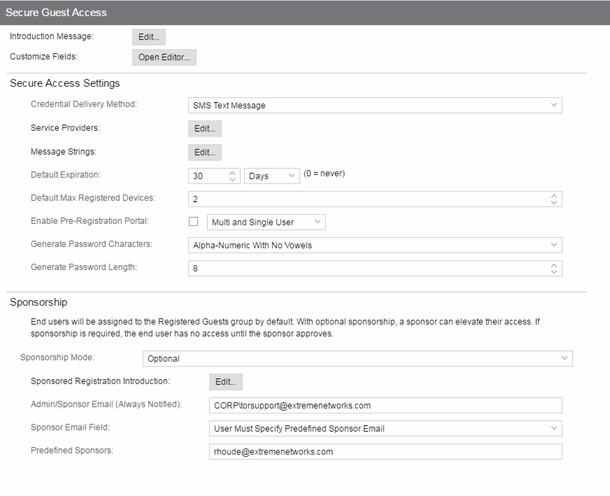
Task: Increase Default Expiration value with up arrow
Action: coord(232,173)
